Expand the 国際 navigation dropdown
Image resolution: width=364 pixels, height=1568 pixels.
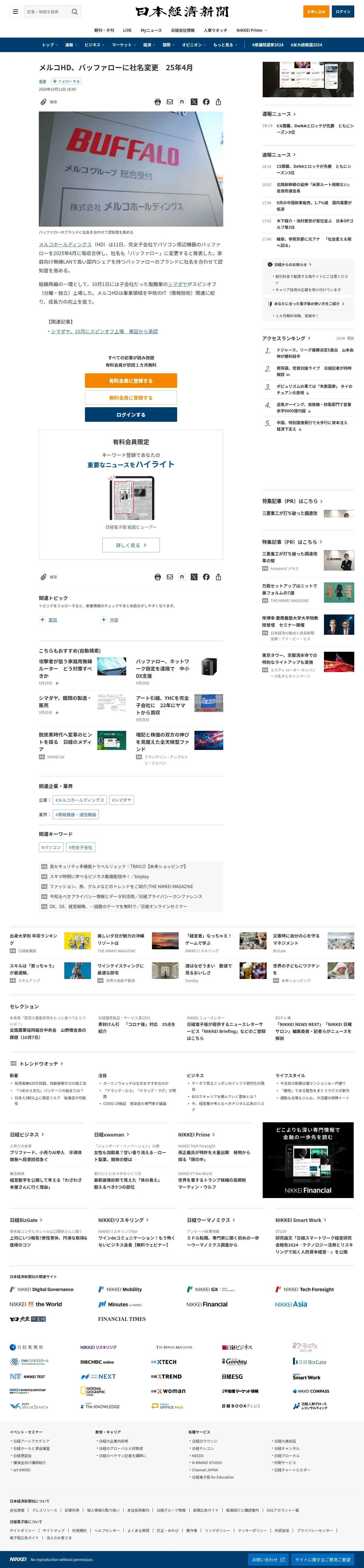(x=168, y=45)
